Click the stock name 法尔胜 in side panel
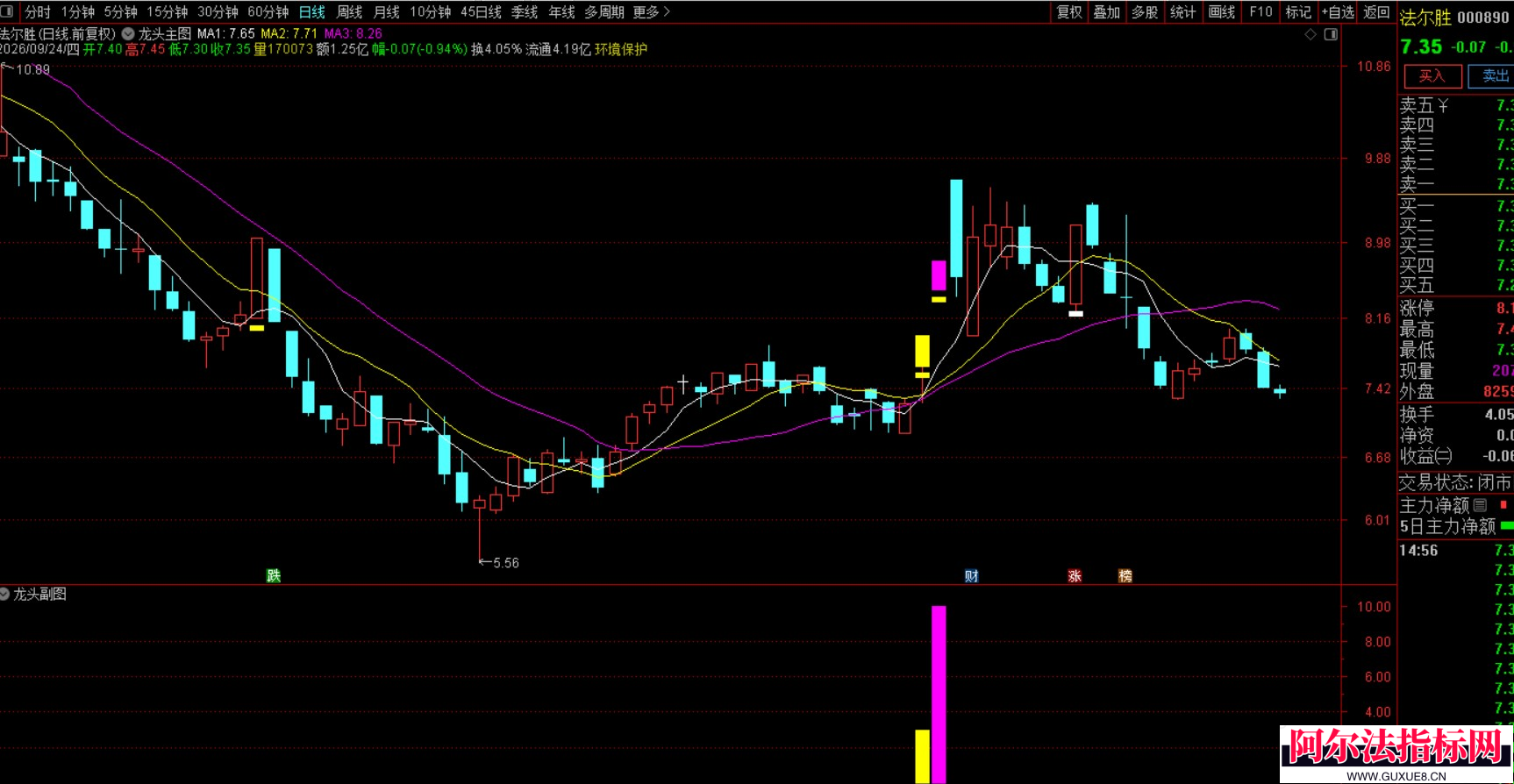 [1425, 18]
